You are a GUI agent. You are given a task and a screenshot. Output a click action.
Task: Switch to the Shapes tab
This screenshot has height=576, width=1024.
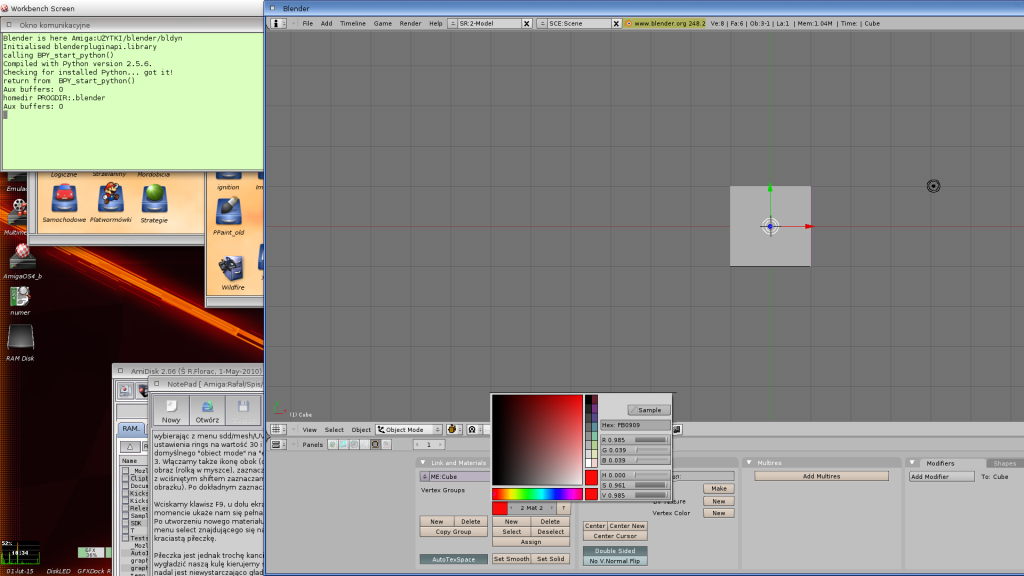pos(1004,463)
